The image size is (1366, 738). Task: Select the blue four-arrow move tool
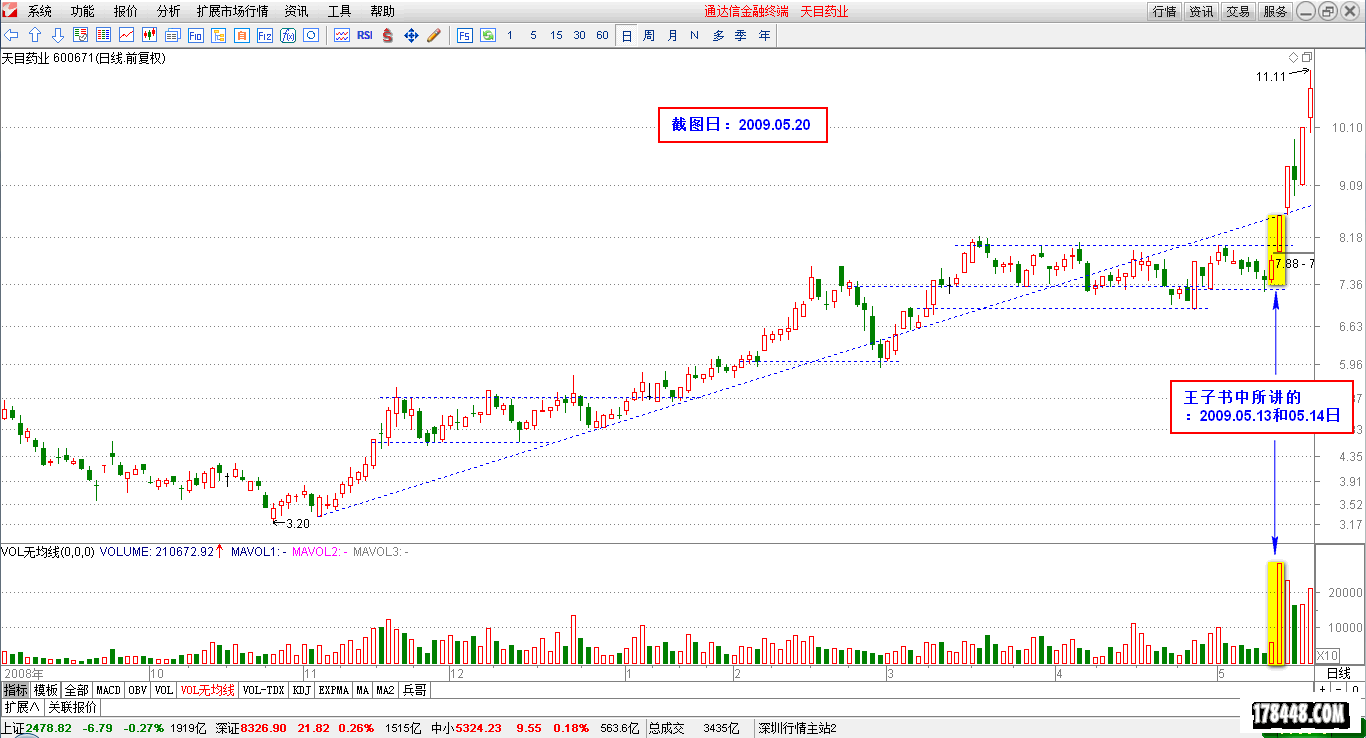click(411, 35)
